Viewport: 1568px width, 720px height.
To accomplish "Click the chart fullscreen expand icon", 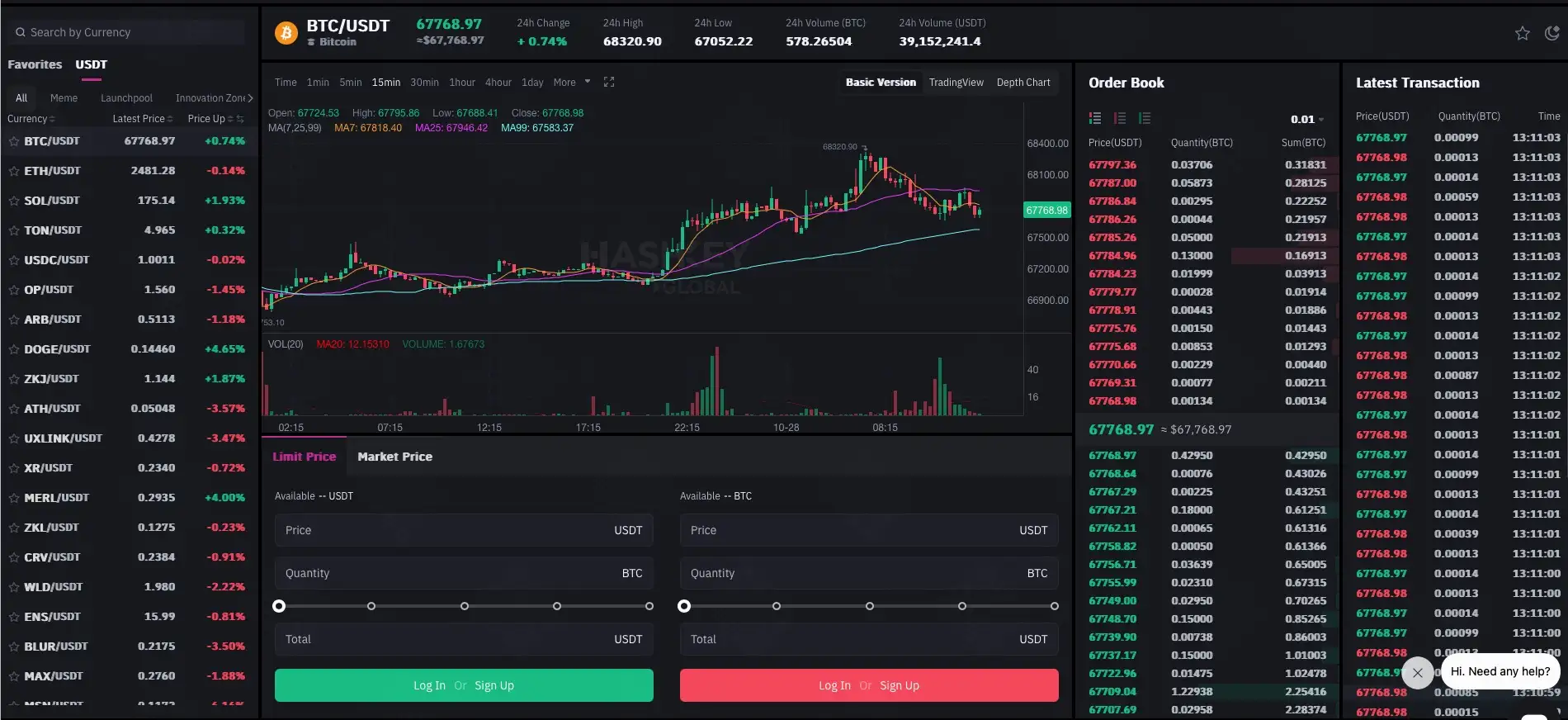I will coord(609,82).
